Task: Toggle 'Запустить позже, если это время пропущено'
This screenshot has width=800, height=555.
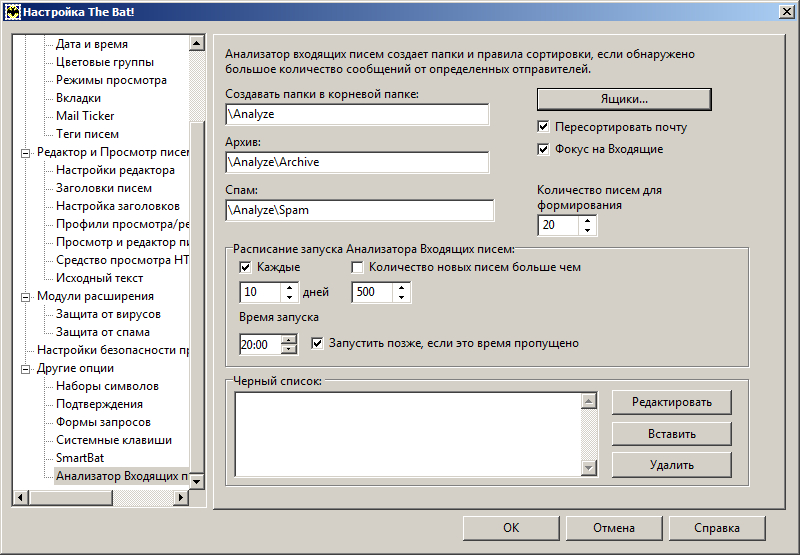Action: [x=318, y=343]
